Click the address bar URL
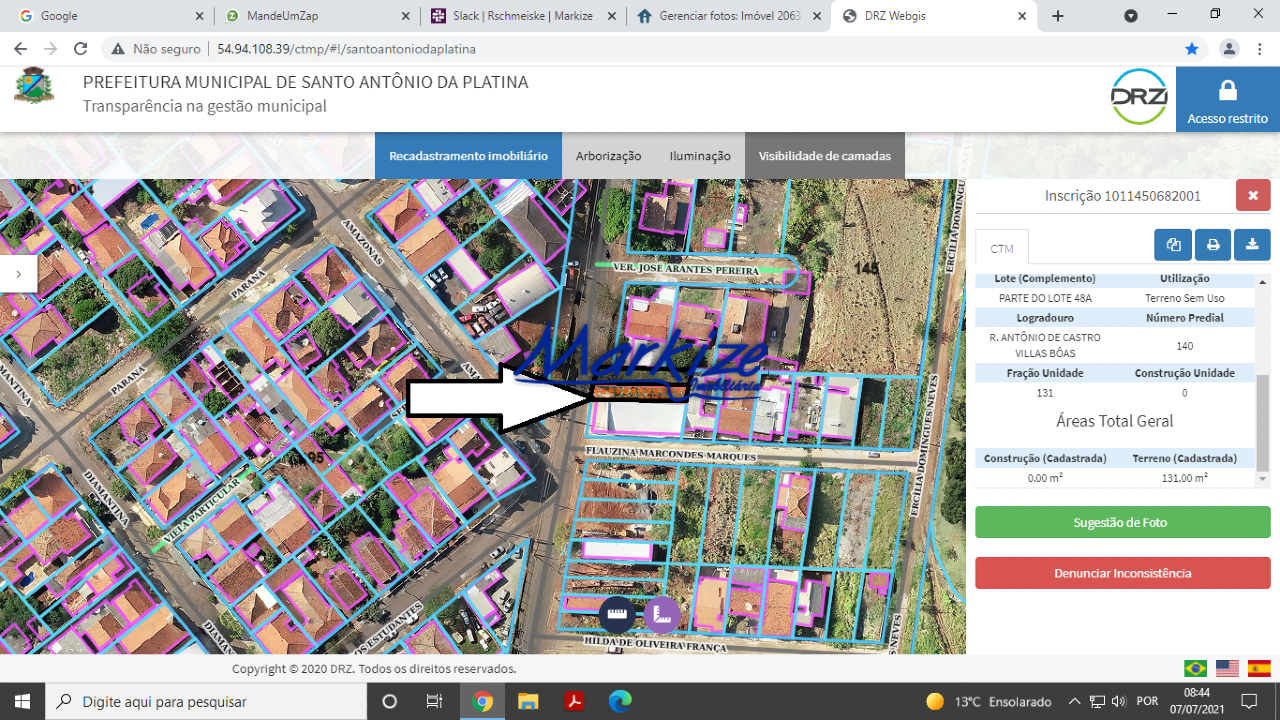 point(346,49)
